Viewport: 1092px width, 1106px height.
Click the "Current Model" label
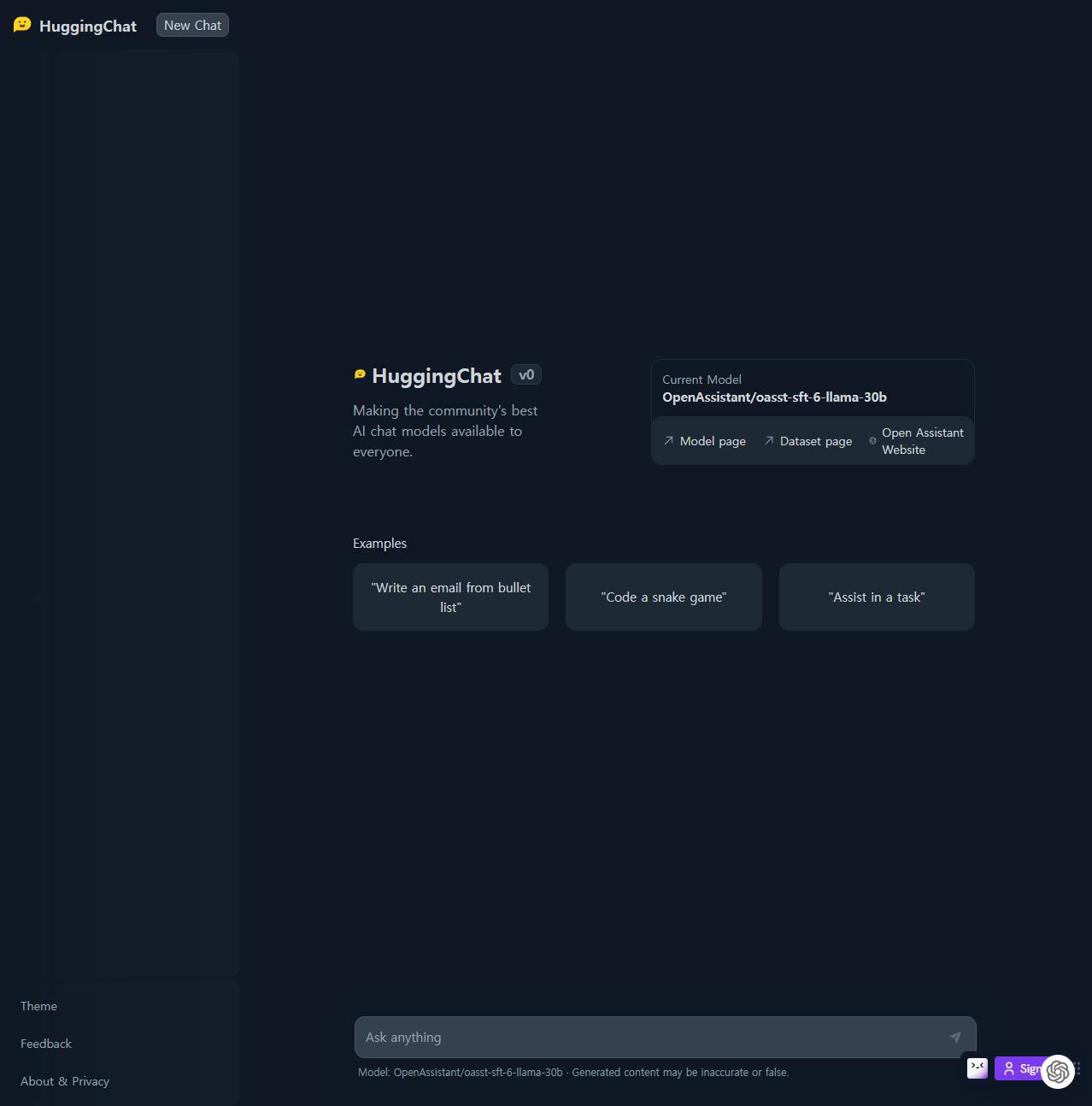click(x=702, y=379)
